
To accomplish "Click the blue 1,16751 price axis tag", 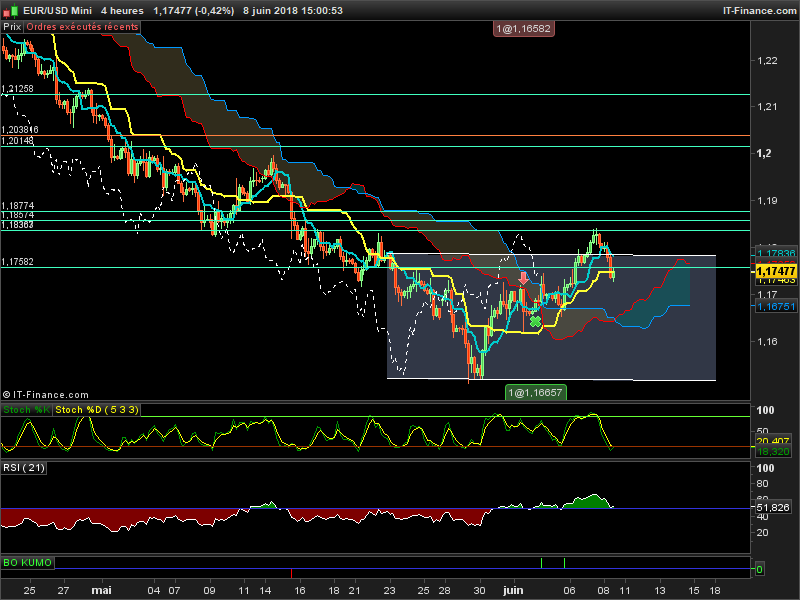I will pos(776,307).
